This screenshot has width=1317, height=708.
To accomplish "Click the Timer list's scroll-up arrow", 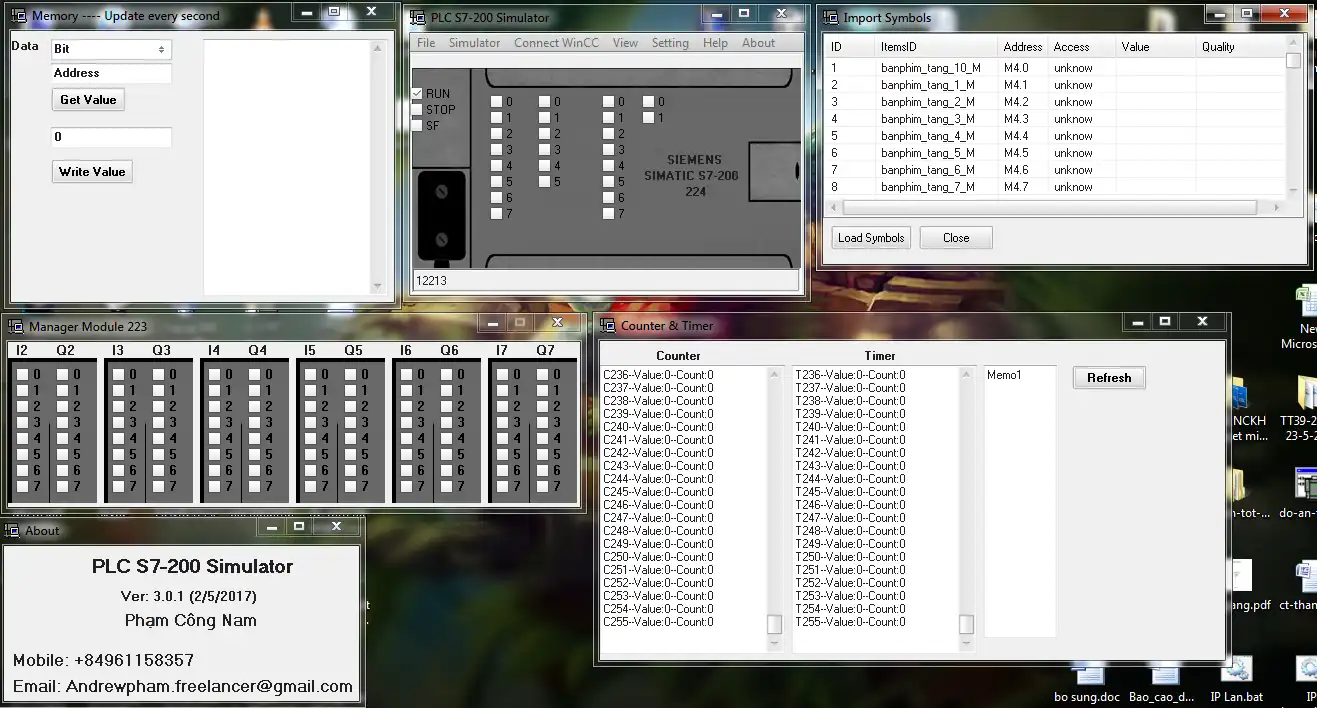I will (966, 374).
